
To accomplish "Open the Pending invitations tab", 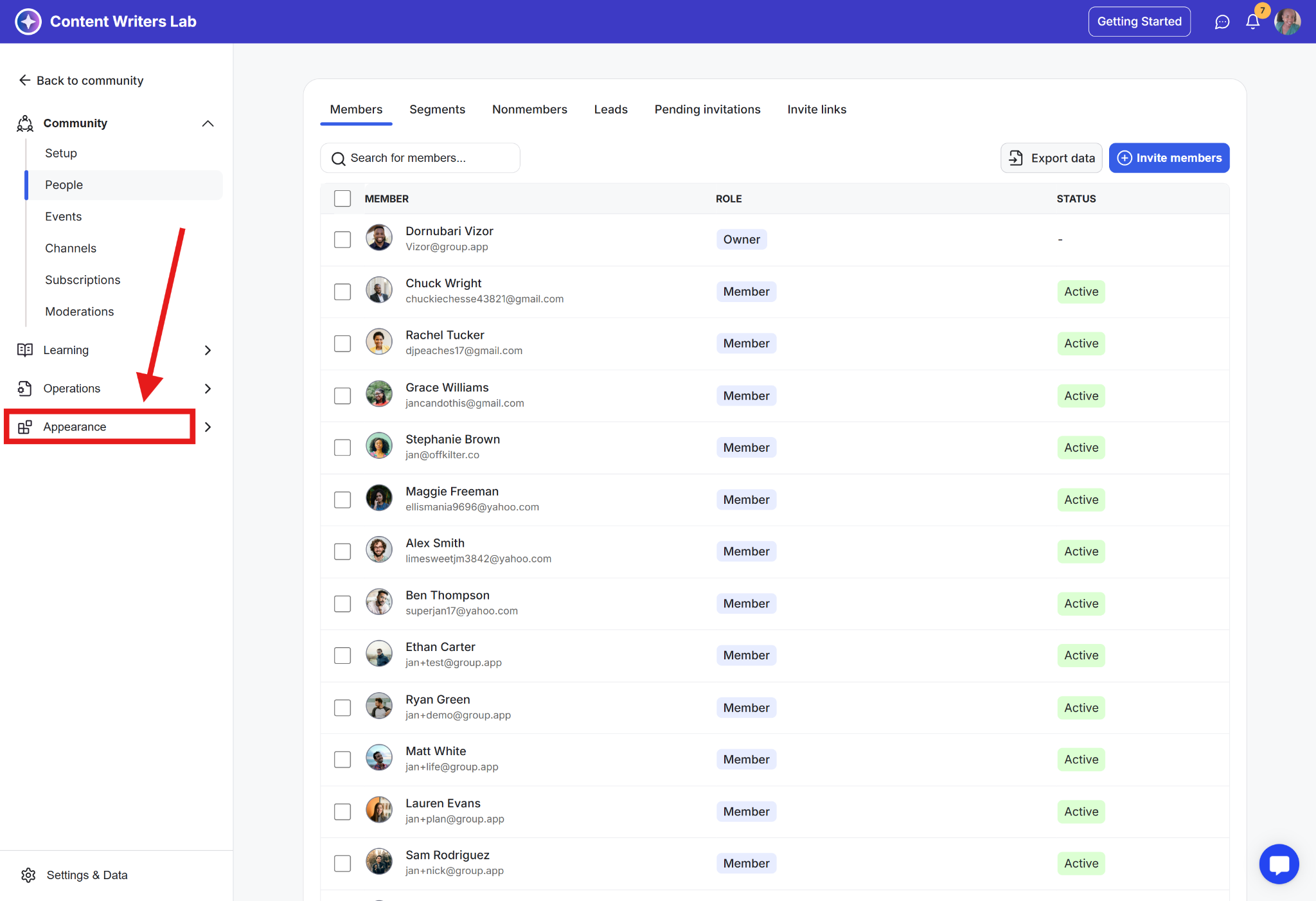I will [707, 109].
